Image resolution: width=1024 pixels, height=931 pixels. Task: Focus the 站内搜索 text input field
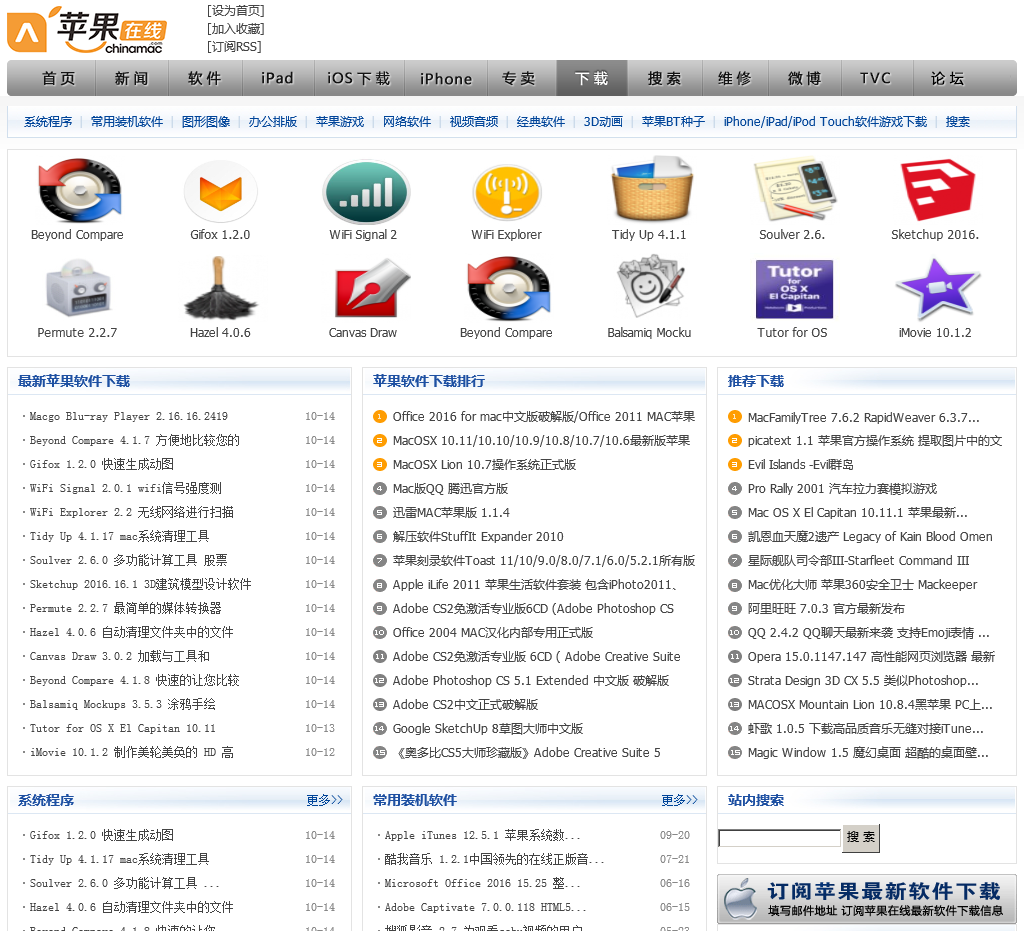(x=779, y=838)
